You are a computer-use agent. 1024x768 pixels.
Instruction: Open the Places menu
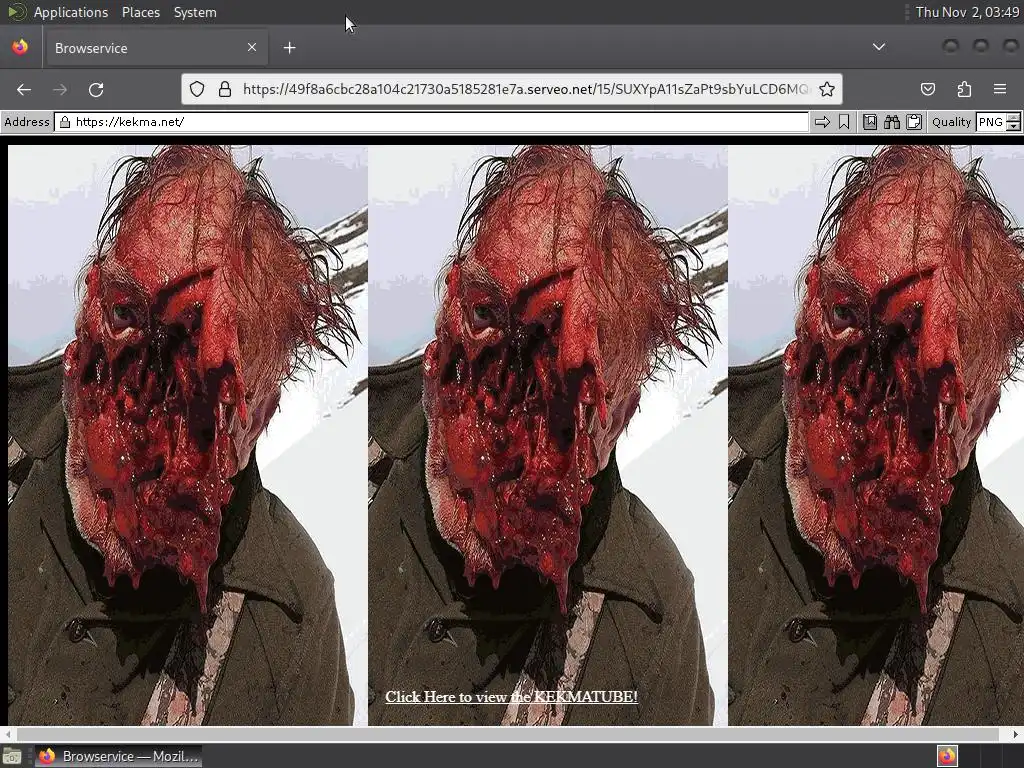(140, 12)
